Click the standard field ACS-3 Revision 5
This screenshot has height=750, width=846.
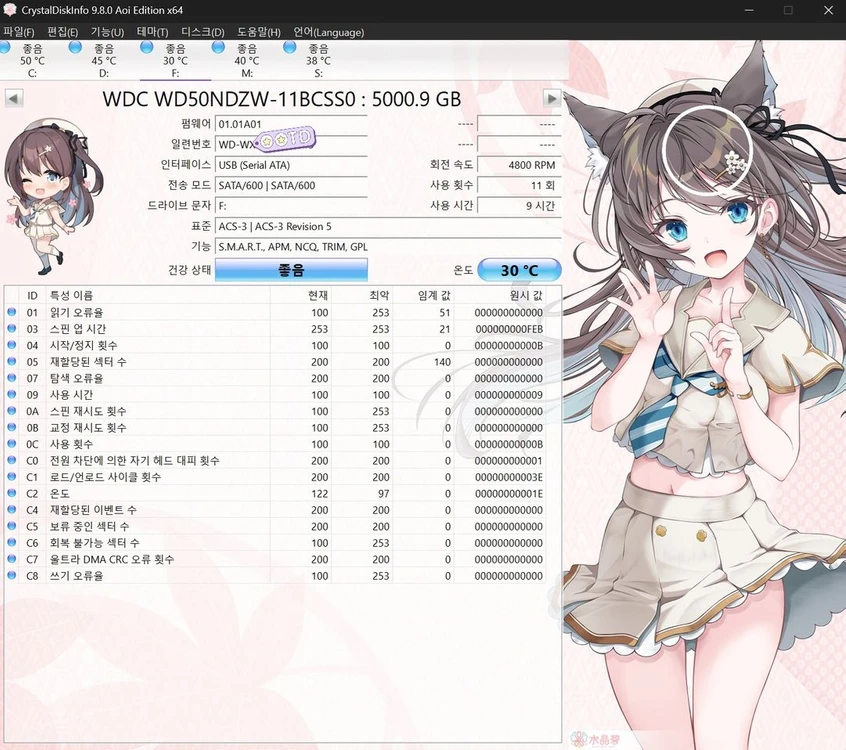click(388, 227)
